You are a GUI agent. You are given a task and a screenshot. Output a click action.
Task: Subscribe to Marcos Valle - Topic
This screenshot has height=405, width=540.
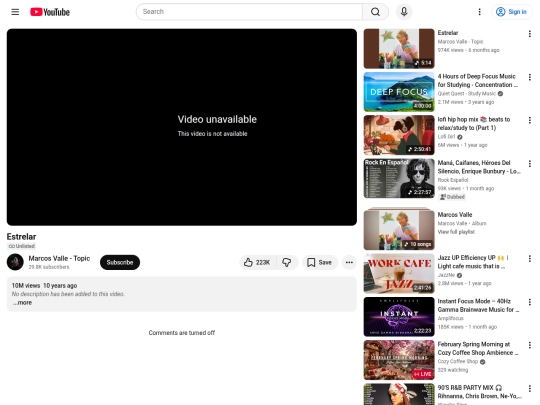point(120,262)
